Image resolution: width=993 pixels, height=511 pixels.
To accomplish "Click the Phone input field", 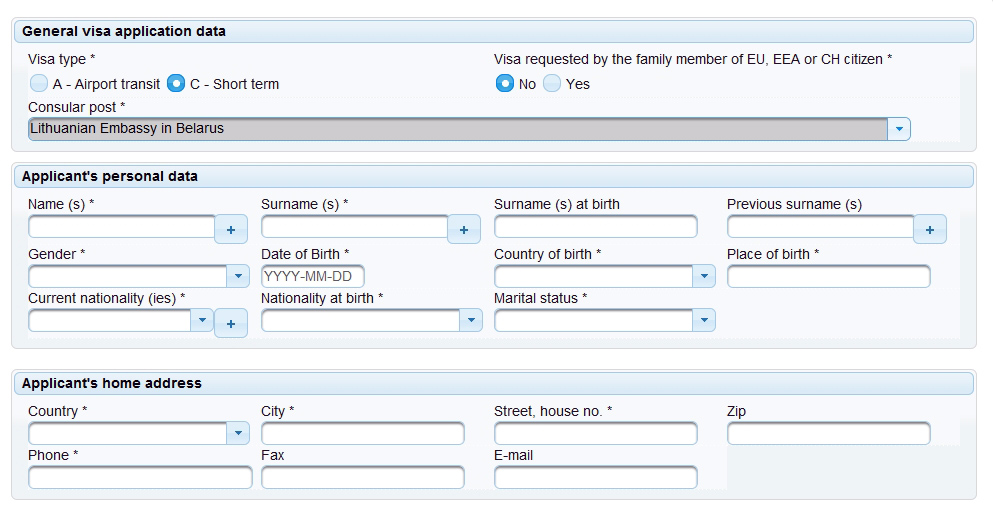I will click(x=140, y=477).
